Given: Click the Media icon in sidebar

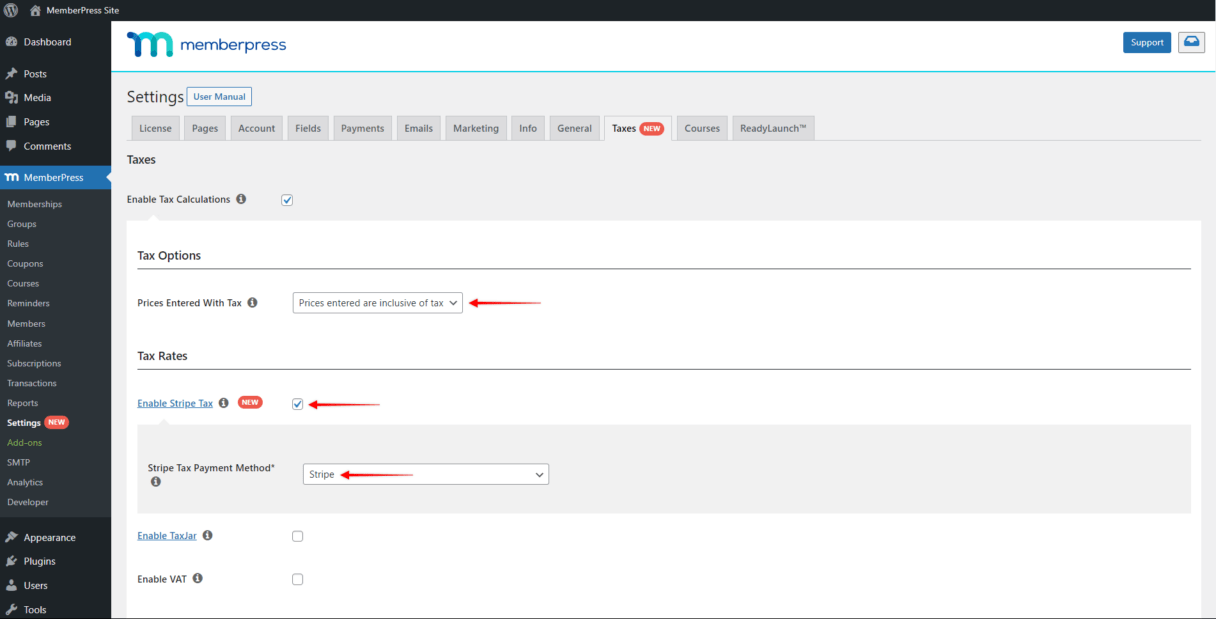Looking at the screenshot, I should pos(11,98).
